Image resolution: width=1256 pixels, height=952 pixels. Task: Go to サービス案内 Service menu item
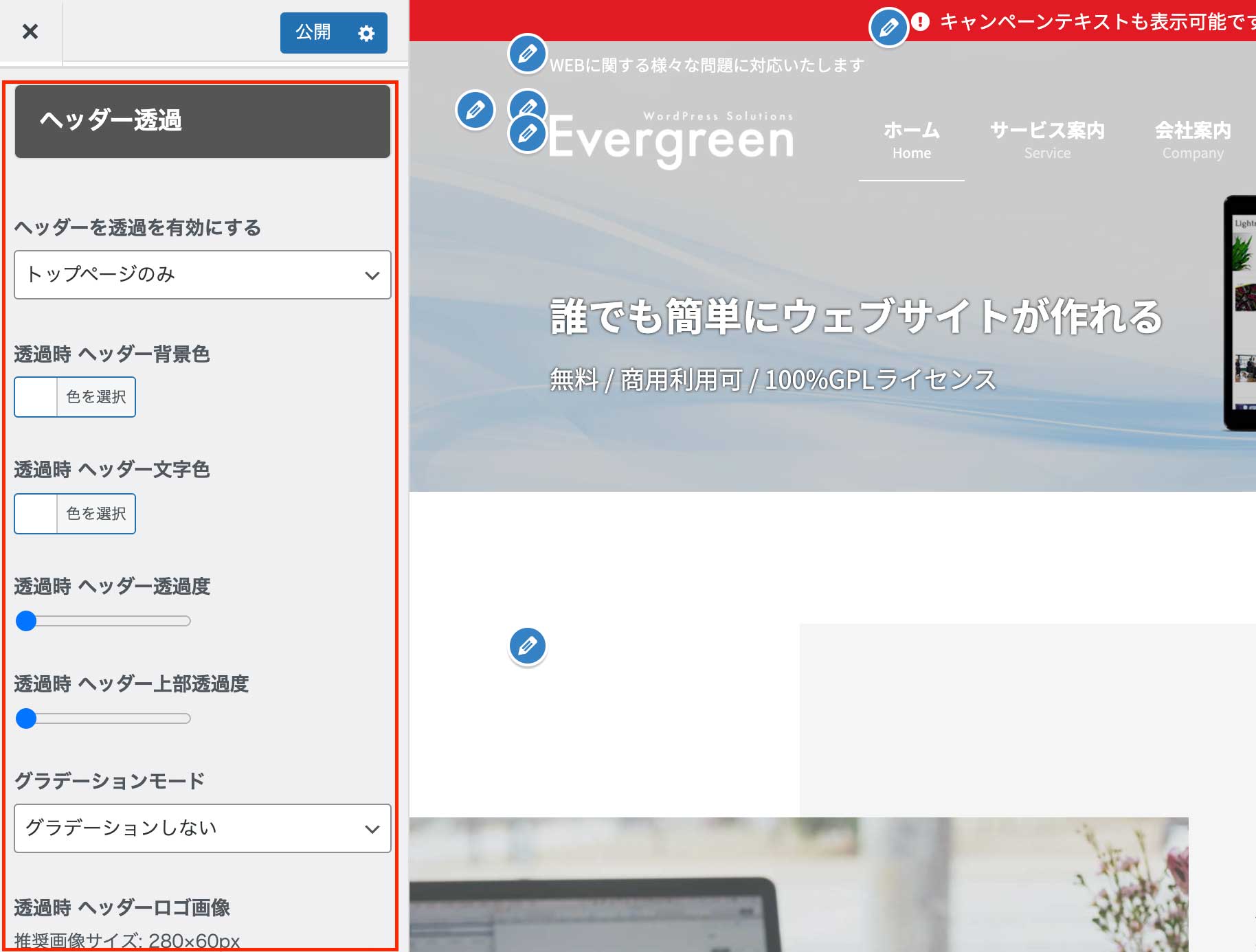click(x=1047, y=140)
